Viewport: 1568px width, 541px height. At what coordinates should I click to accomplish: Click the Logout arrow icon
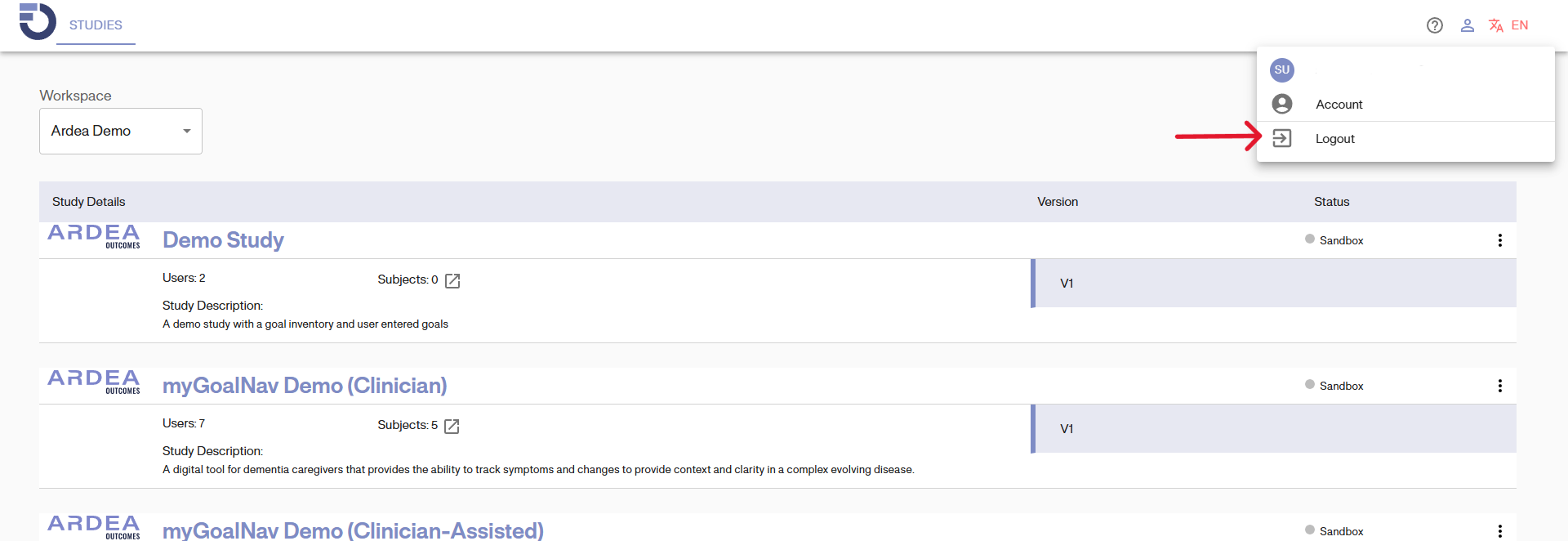coord(1282,139)
